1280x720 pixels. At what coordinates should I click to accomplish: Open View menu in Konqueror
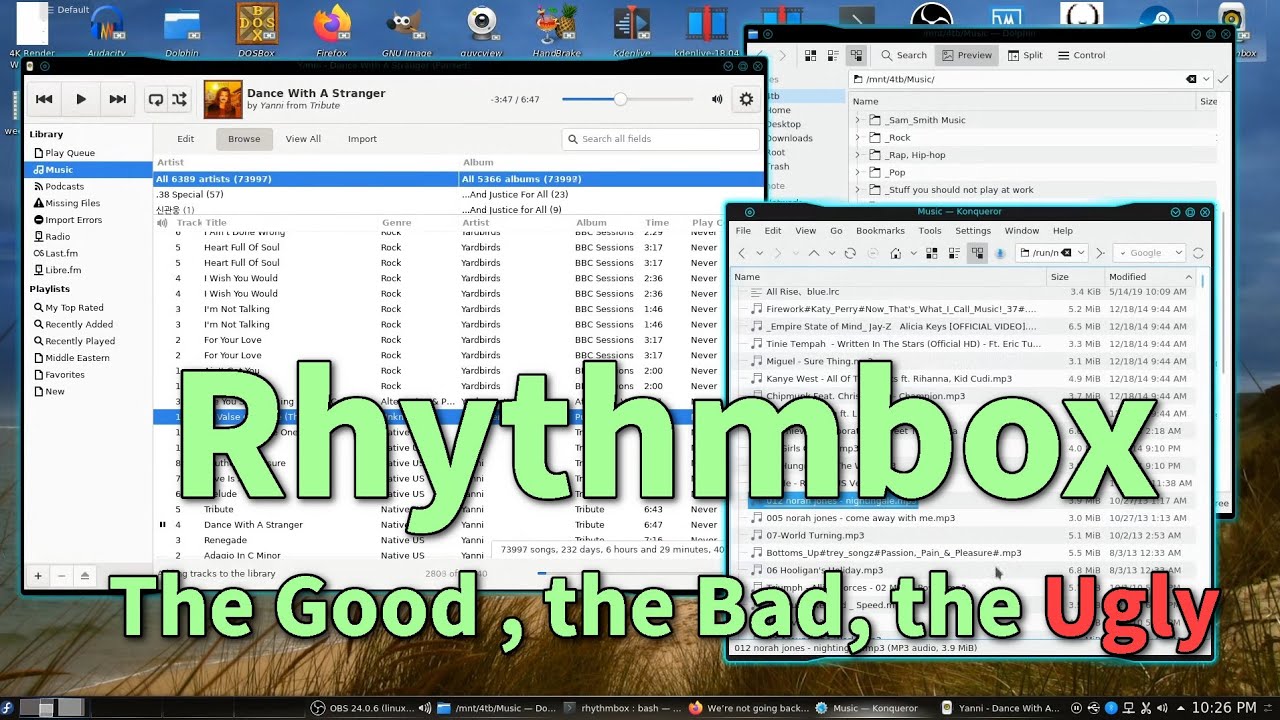point(805,231)
